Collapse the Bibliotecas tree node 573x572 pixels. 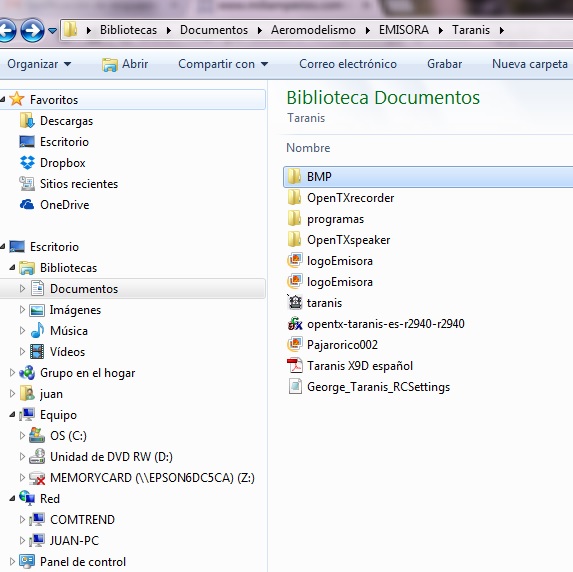click(12, 267)
